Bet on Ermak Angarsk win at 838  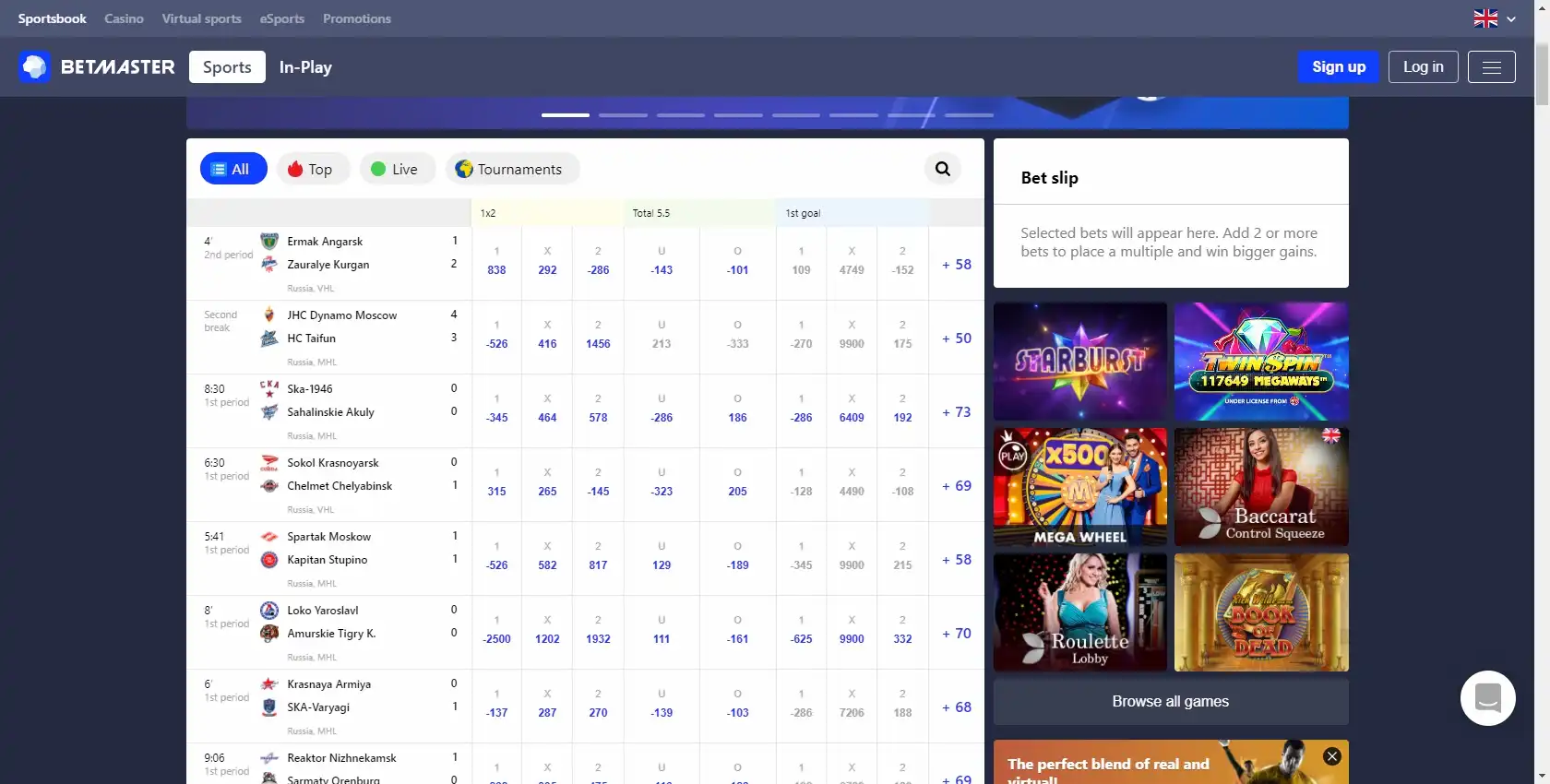click(x=496, y=264)
